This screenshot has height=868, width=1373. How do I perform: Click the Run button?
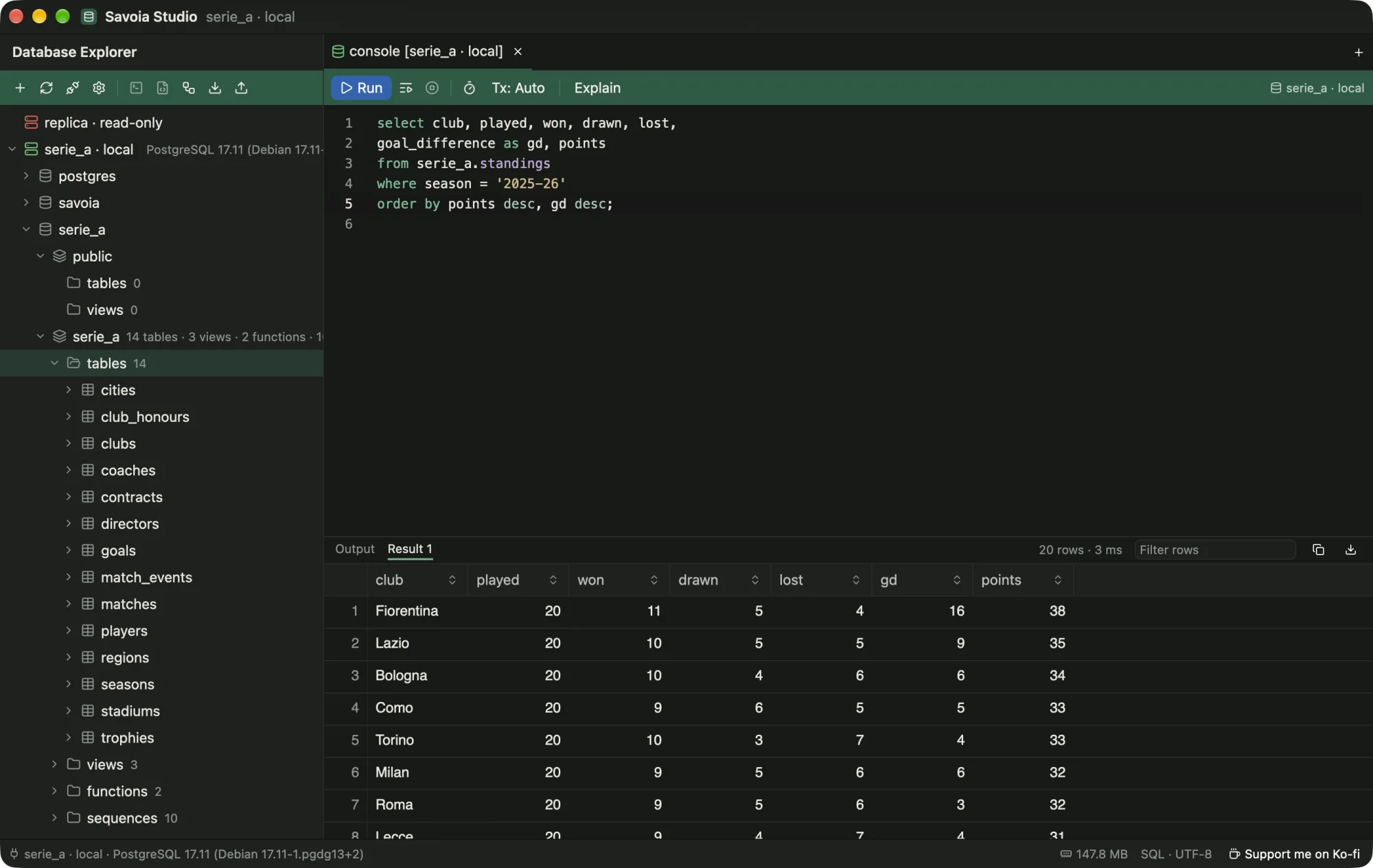pos(361,88)
